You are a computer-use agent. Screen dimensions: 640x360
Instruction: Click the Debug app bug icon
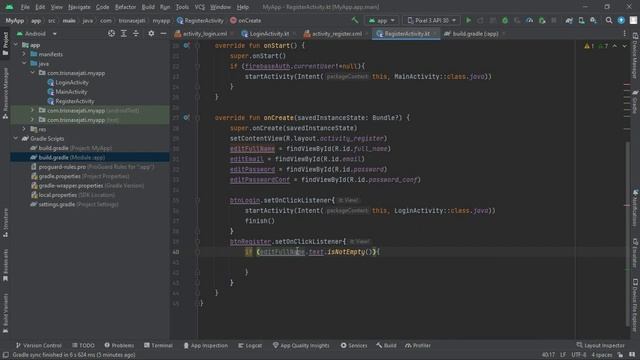[505, 20]
